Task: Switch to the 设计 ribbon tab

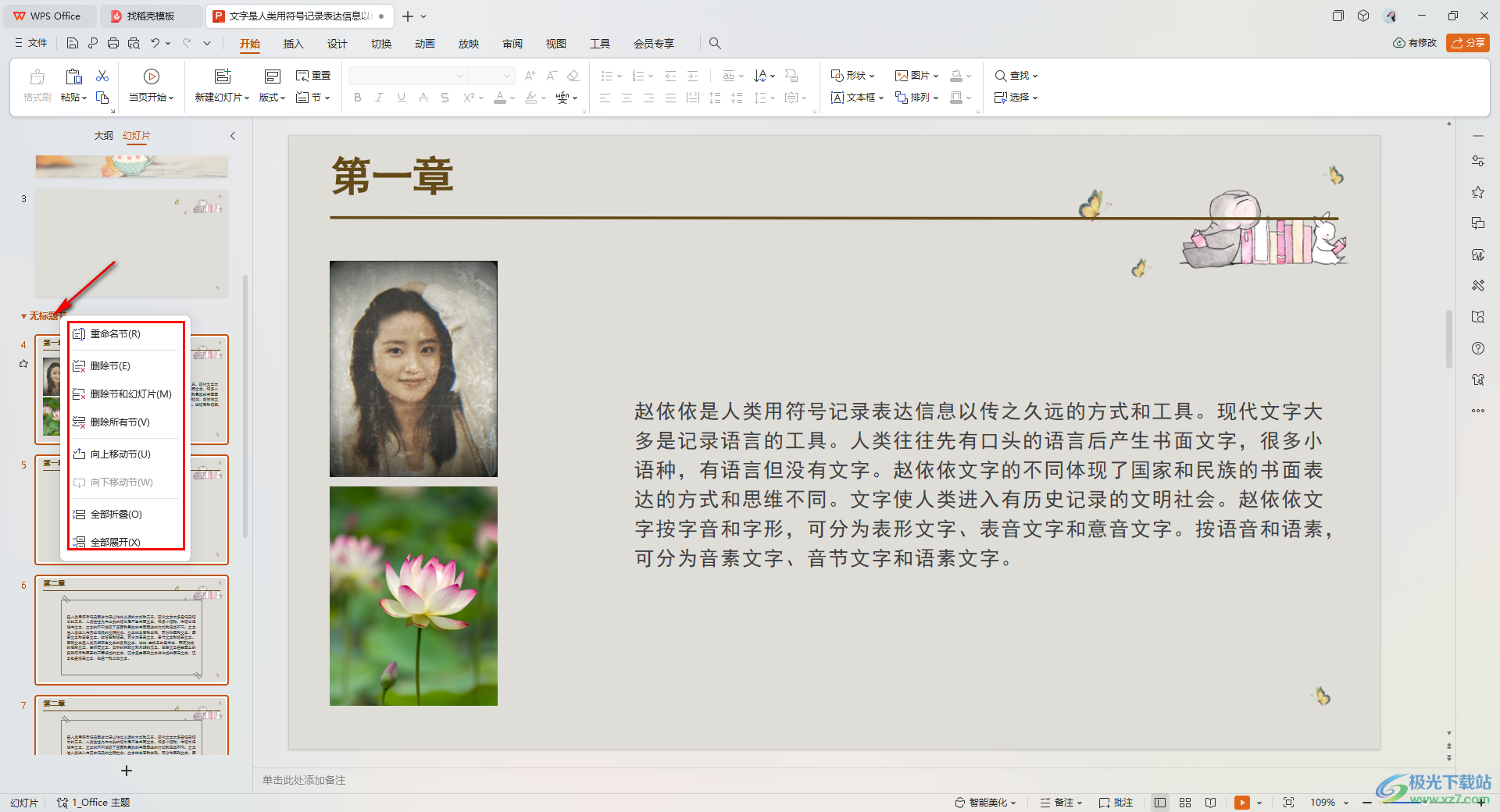Action: point(337,44)
